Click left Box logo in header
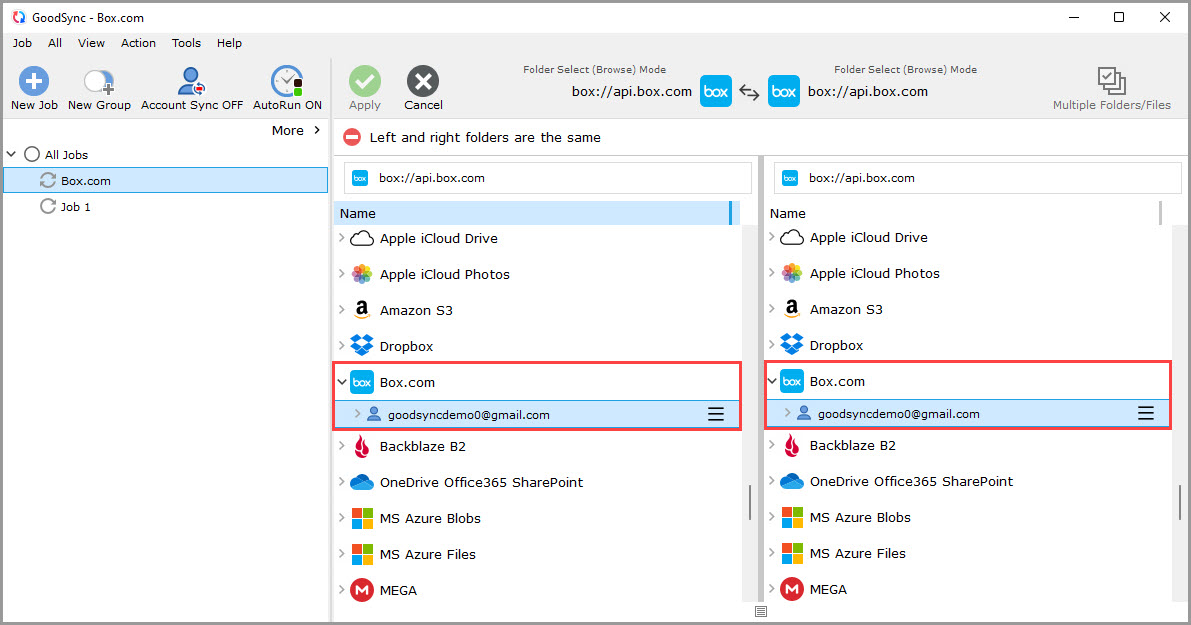Screen dimensions: 1191x625 [716, 91]
